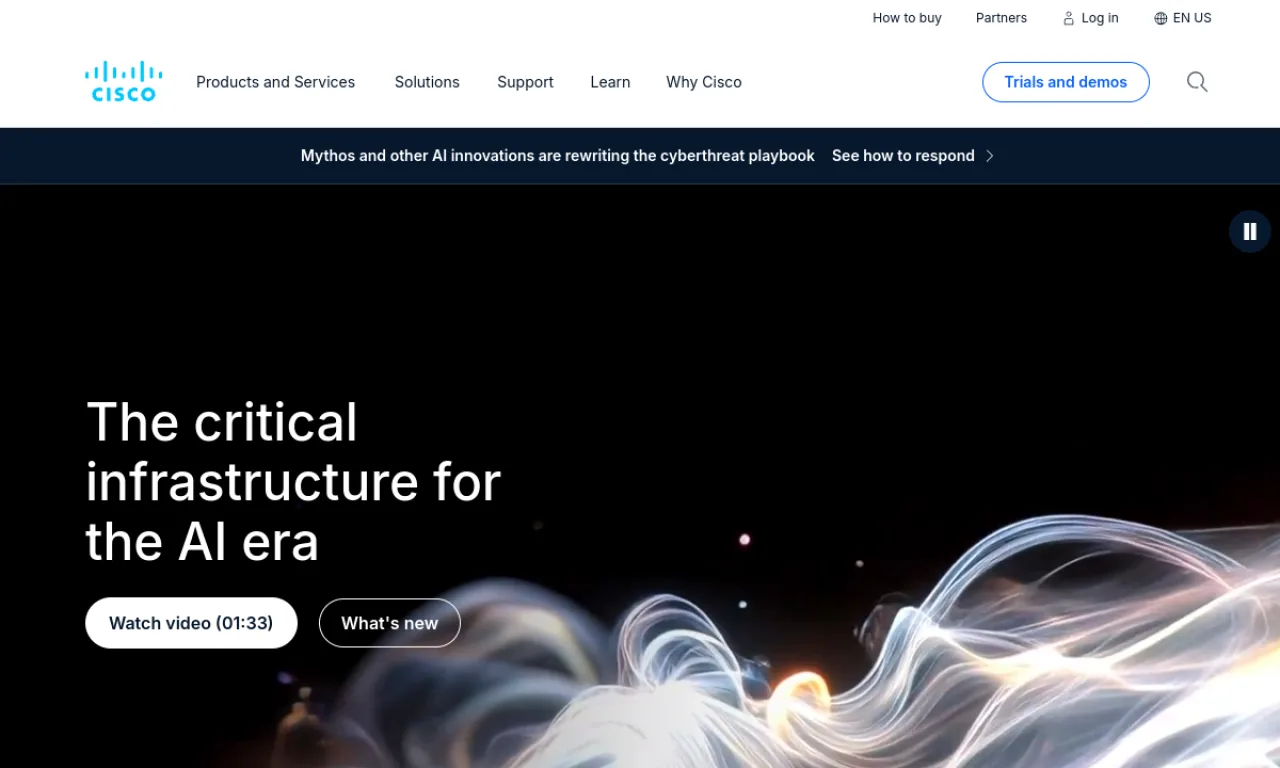
Task: Open the Cisco logo homepage
Action: click(124, 82)
